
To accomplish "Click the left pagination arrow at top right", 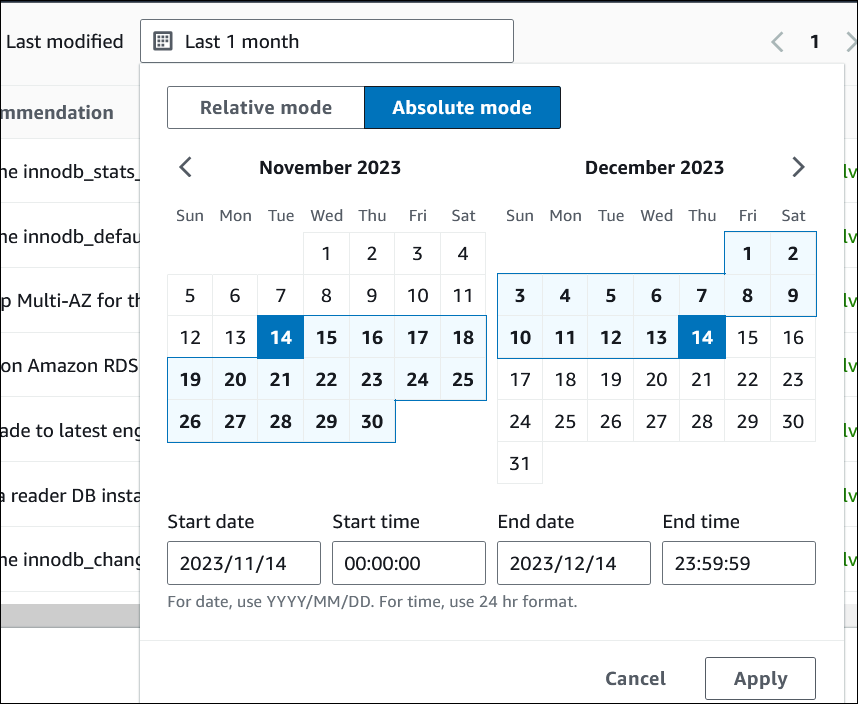I will (777, 41).
